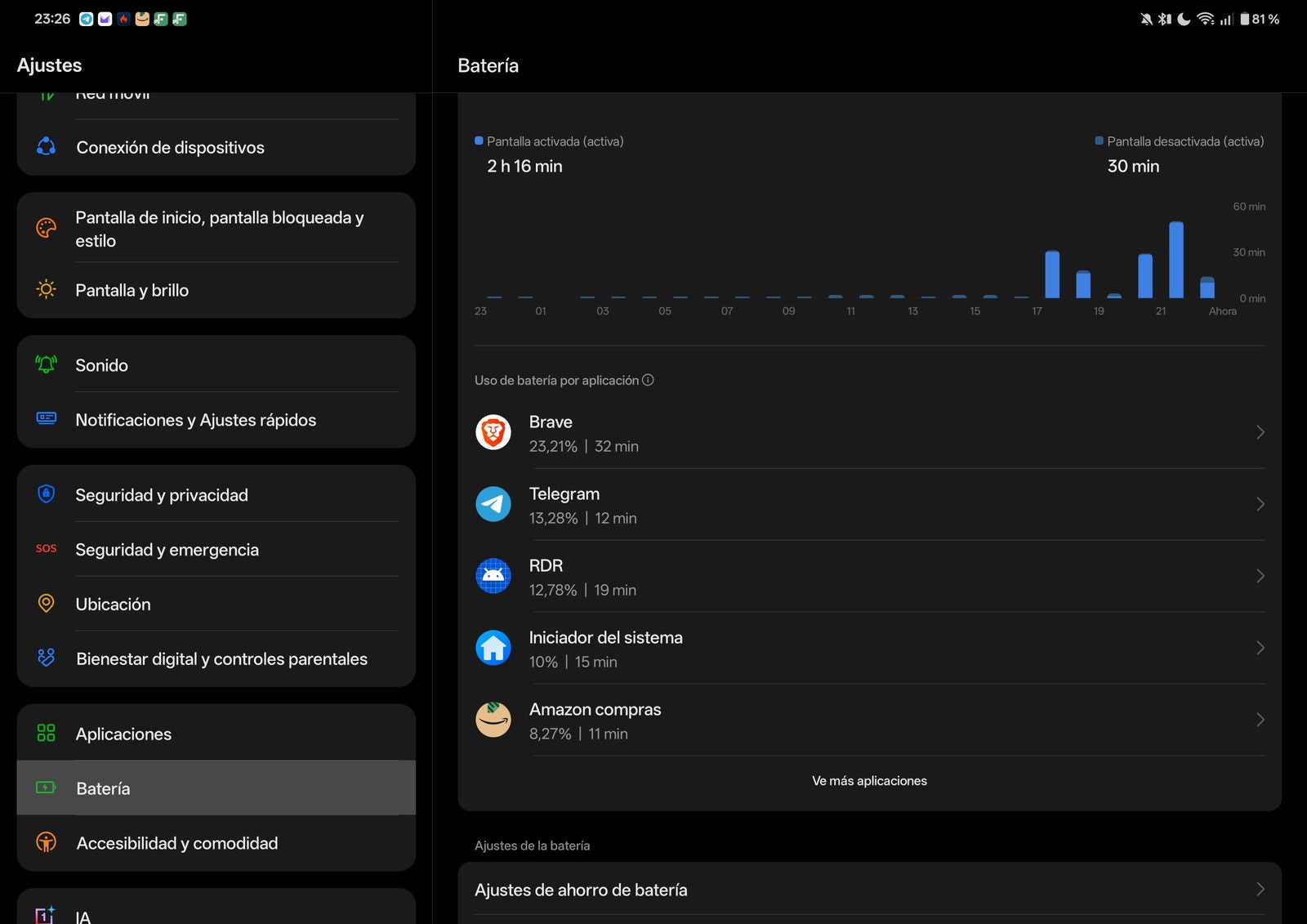
Task: Tap the Brave browser app icon
Action: pyautogui.click(x=493, y=433)
